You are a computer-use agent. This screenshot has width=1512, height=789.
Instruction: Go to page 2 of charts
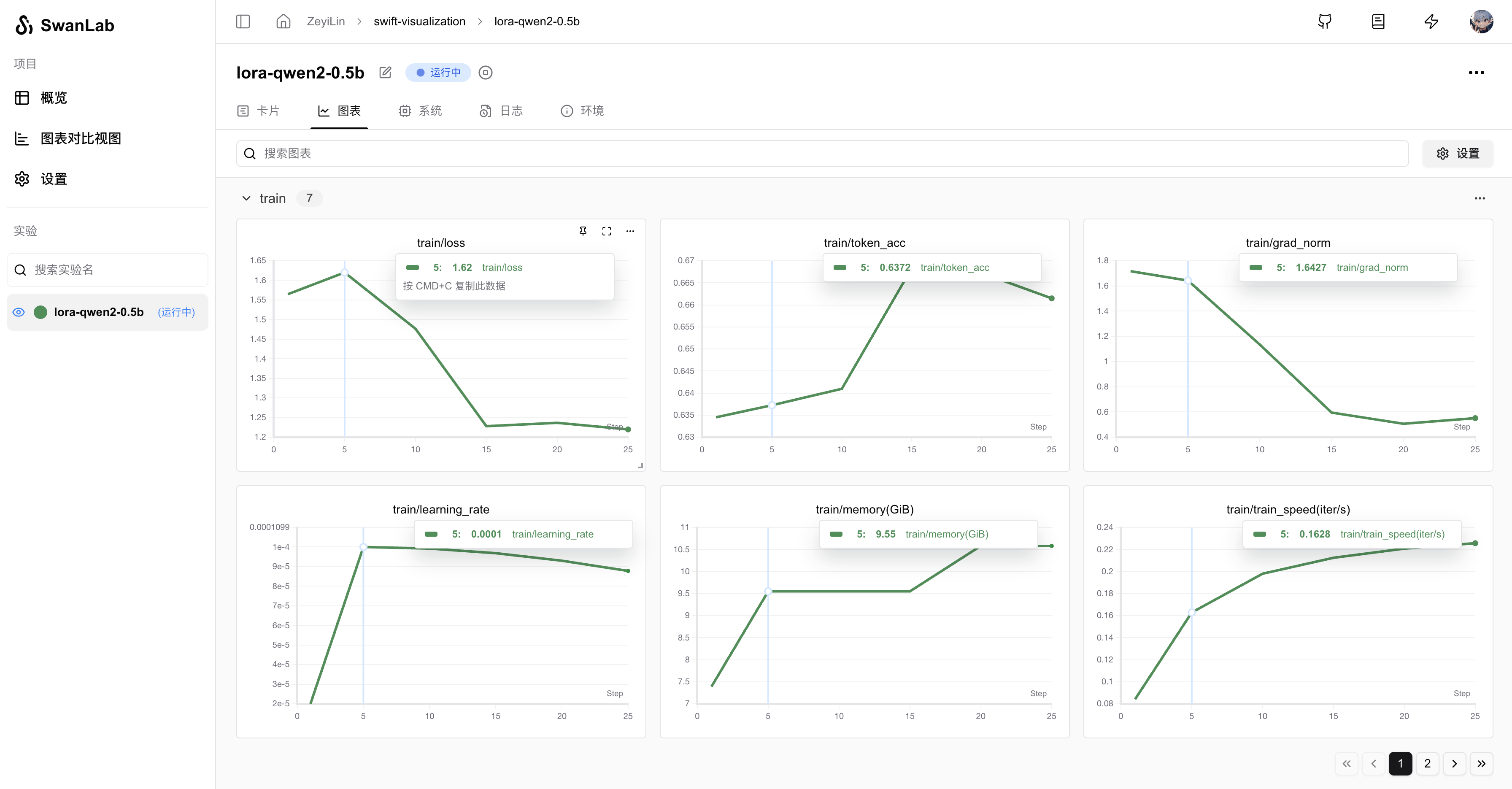coord(1427,763)
